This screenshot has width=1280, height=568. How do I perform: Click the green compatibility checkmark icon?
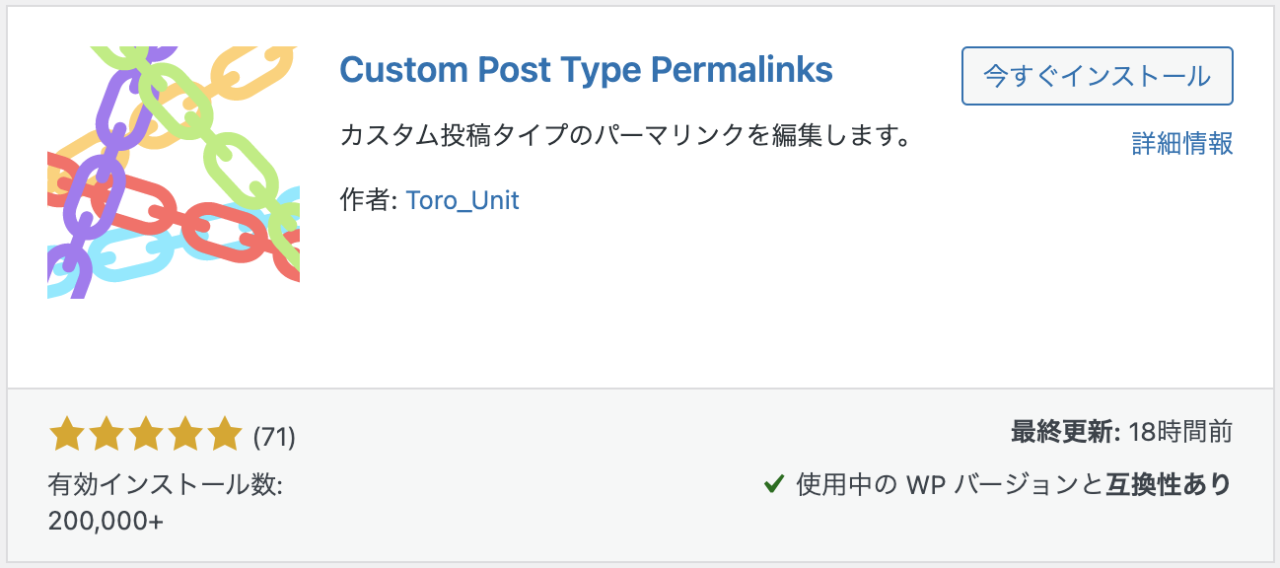pos(773,485)
